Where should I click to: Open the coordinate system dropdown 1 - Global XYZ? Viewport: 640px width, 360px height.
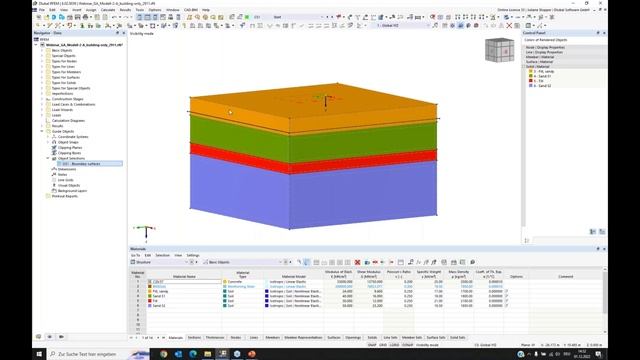[428, 25]
